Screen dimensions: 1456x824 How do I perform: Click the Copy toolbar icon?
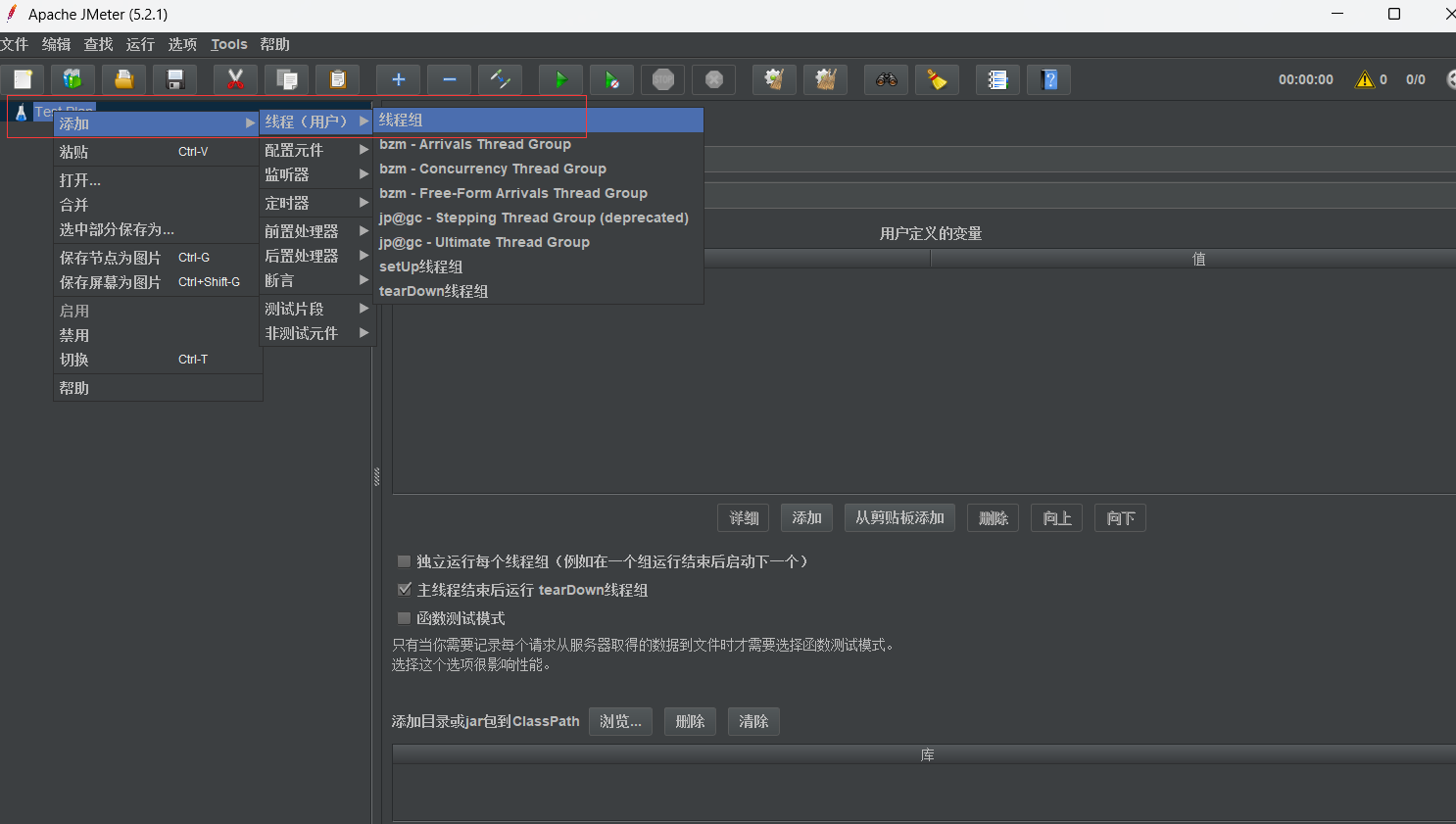pos(286,79)
